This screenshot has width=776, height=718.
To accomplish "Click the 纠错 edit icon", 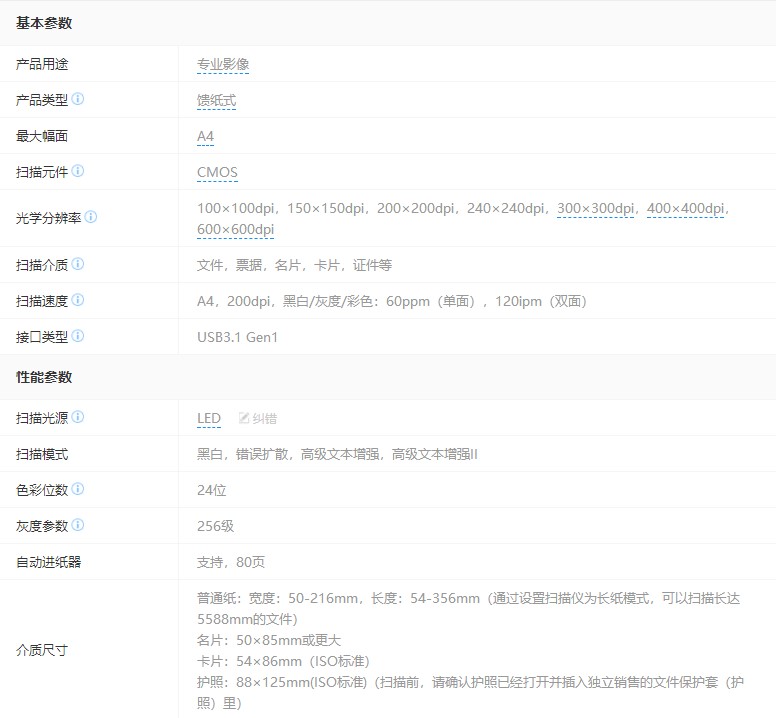I will pyautogui.click(x=244, y=418).
